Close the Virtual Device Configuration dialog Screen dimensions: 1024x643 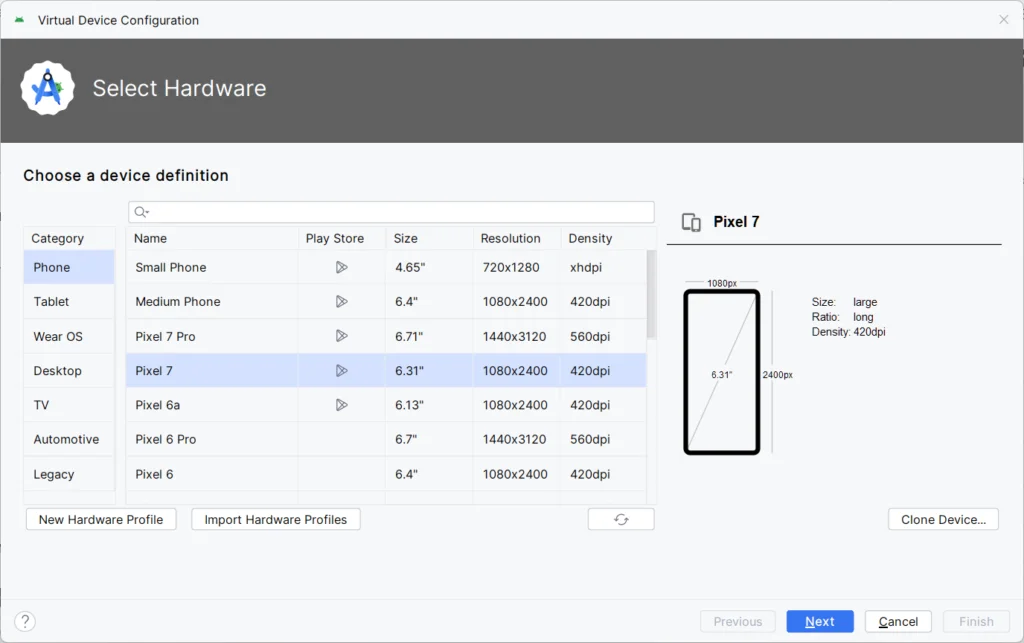[1004, 20]
